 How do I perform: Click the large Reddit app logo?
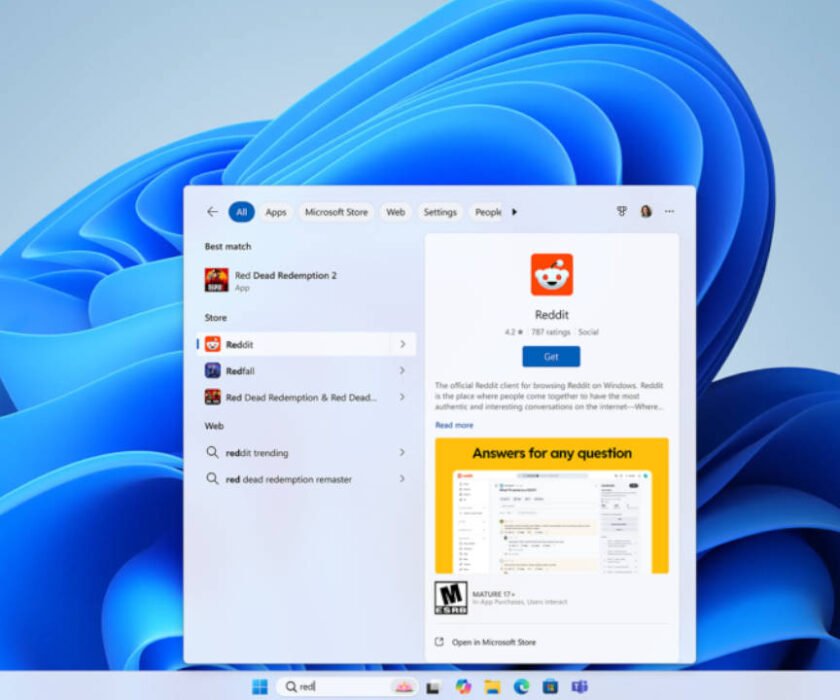tap(552, 275)
